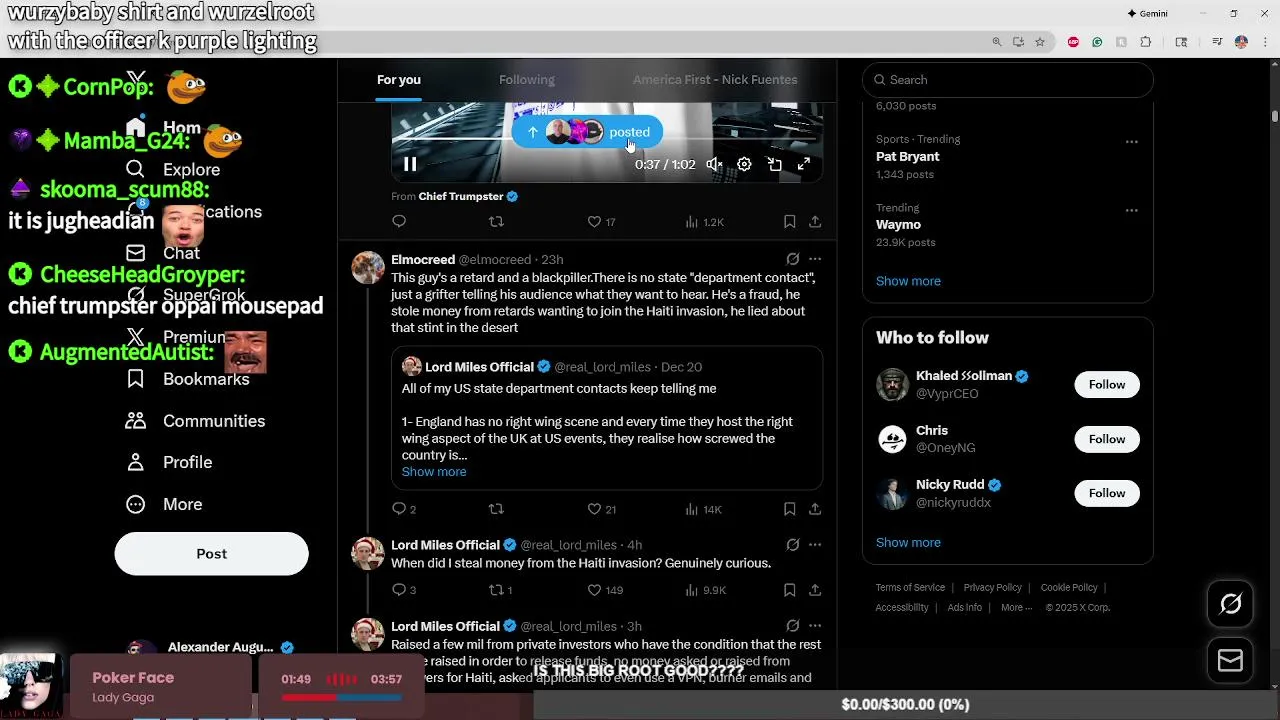
Task: Open the Explore navigation item
Action: click(x=172, y=170)
